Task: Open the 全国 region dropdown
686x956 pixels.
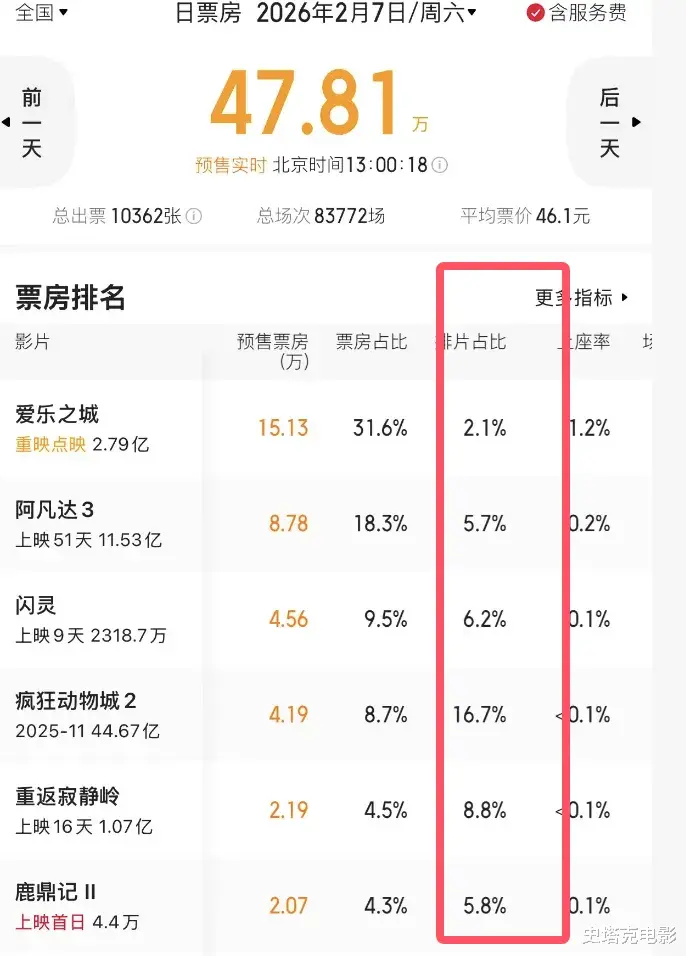Action: (42, 13)
